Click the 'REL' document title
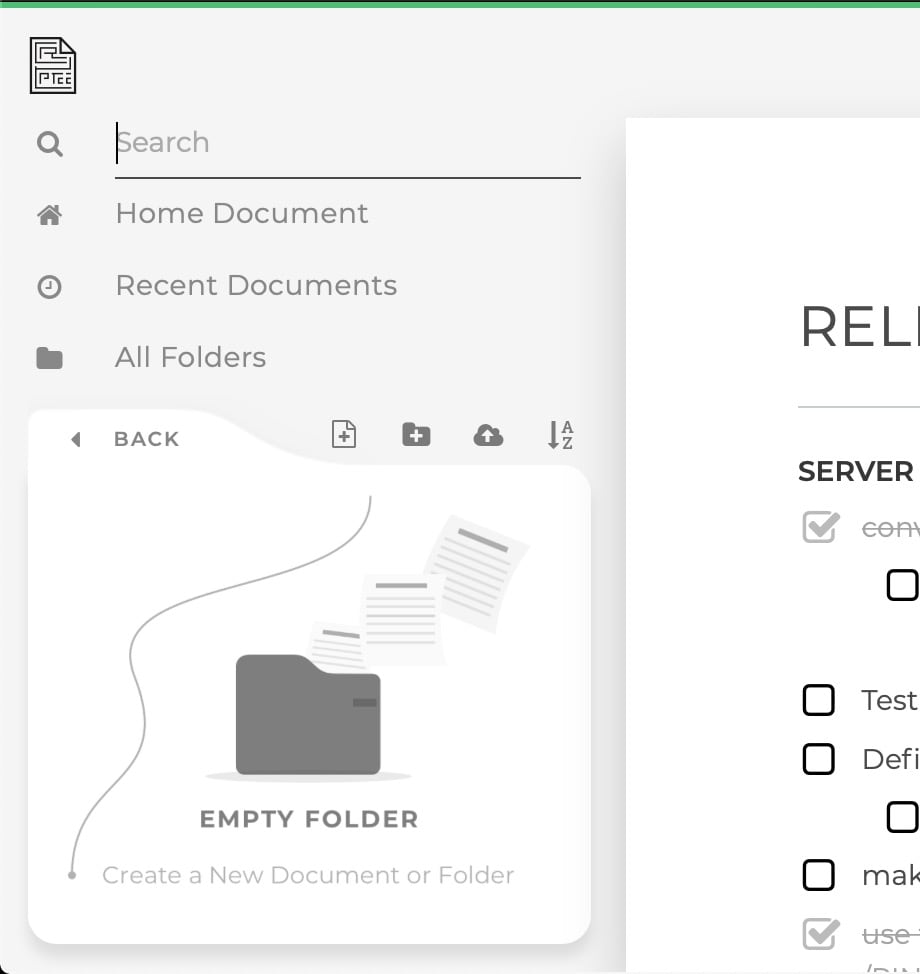 click(x=860, y=327)
